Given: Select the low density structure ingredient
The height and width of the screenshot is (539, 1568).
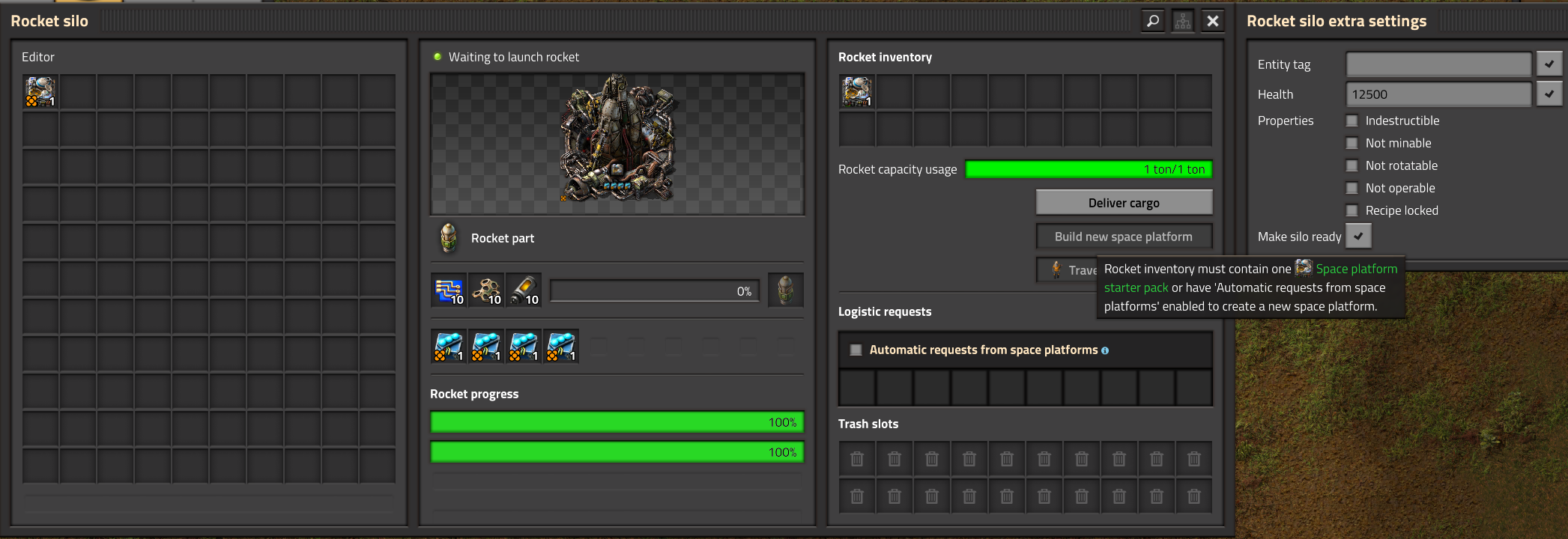Looking at the screenshot, I should pyautogui.click(x=486, y=290).
